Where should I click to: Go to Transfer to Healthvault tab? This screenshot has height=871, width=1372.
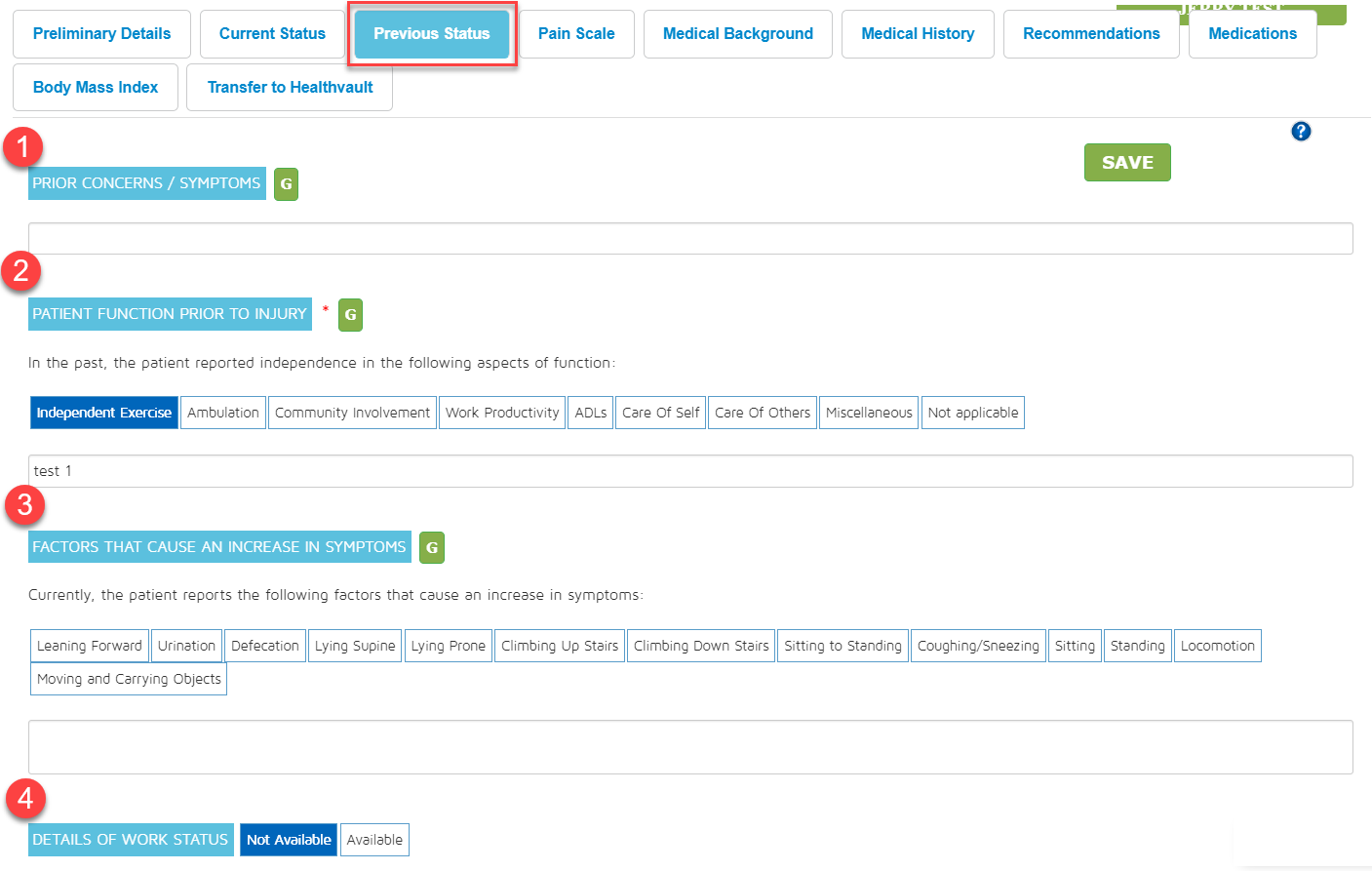point(290,88)
